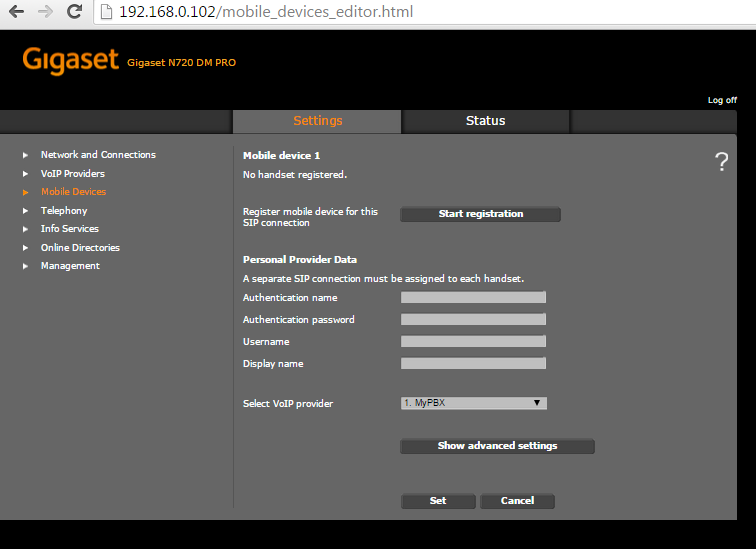
Task: Click 'No handset registered.' text
Action: pyautogui.click(x=295, y=175)
